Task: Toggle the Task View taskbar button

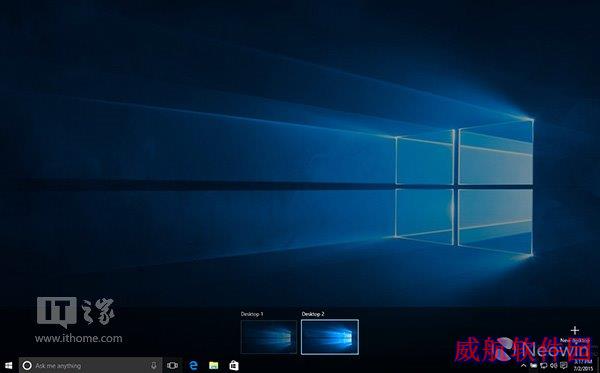Action: click(x=172, y=365)
